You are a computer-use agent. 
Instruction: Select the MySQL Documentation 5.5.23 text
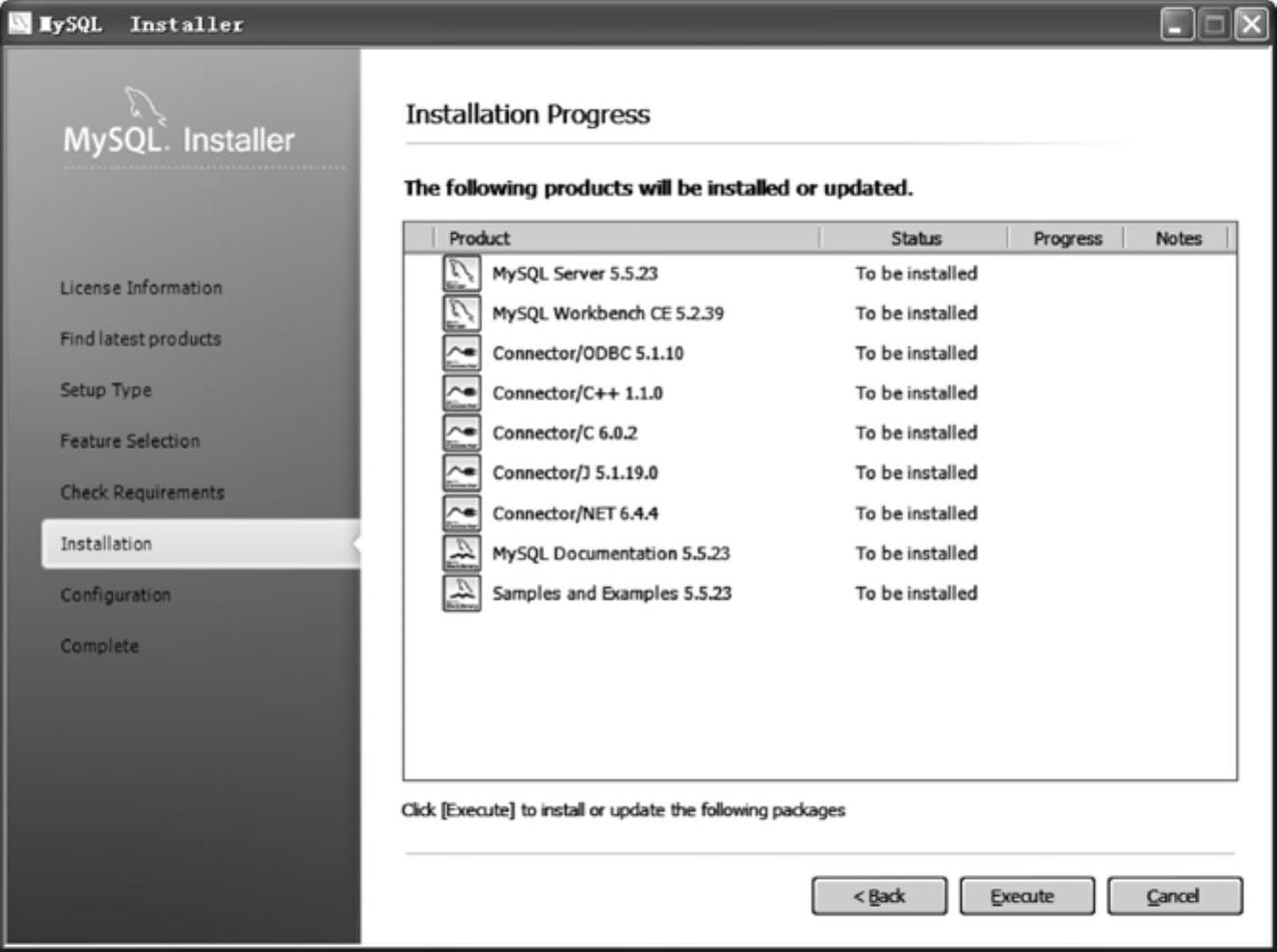point(611,553)
